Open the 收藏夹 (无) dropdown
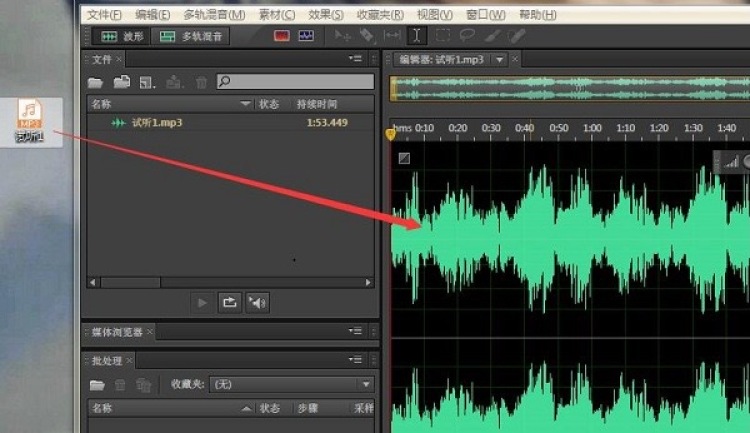The height and width of the screenshot is (433, 750). [291, 384]
